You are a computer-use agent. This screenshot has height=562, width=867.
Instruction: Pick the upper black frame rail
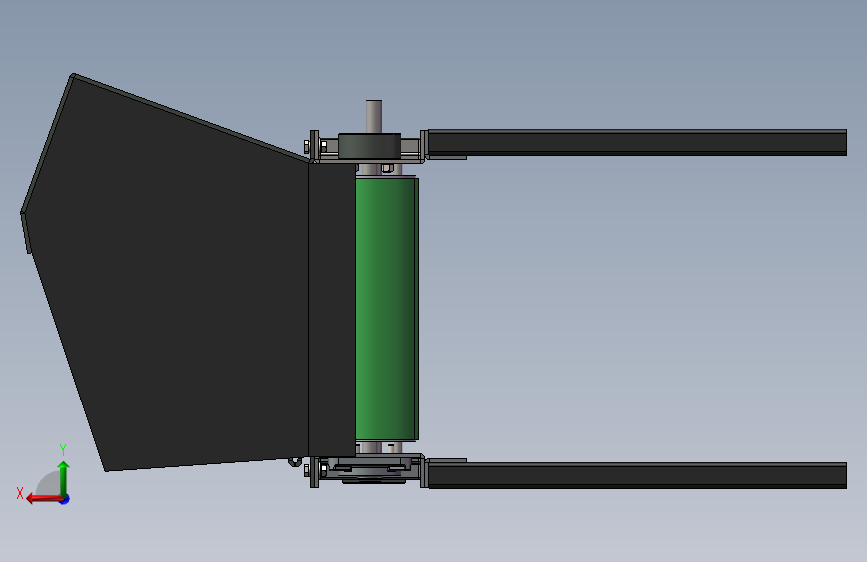[x=637, y=143]
